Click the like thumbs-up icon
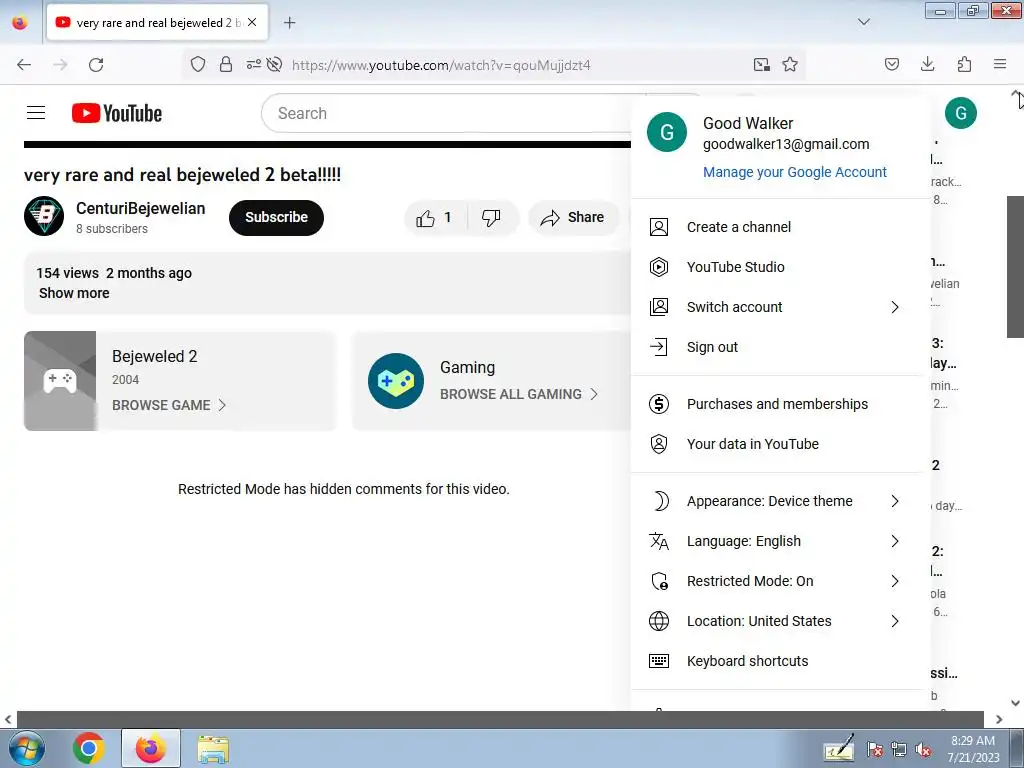Image resolution: width=1024 pixels, height=768 pixels. 425,217
